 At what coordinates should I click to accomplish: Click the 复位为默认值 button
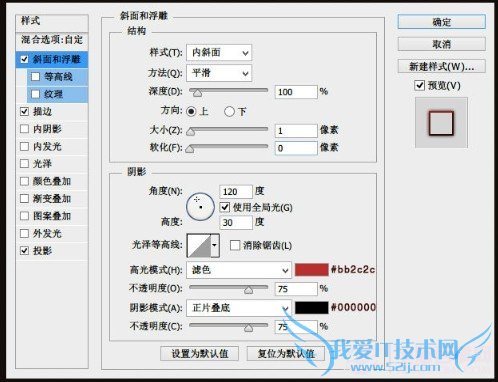coord(286,354)
